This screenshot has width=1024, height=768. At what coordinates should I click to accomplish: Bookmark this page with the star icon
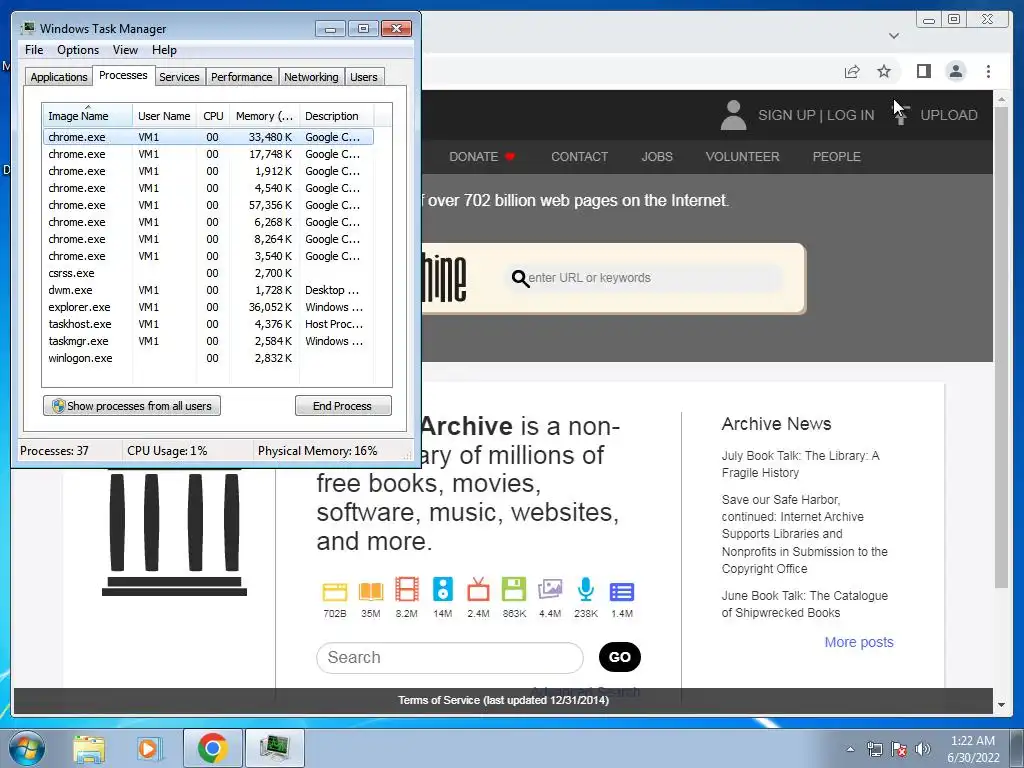884,71
